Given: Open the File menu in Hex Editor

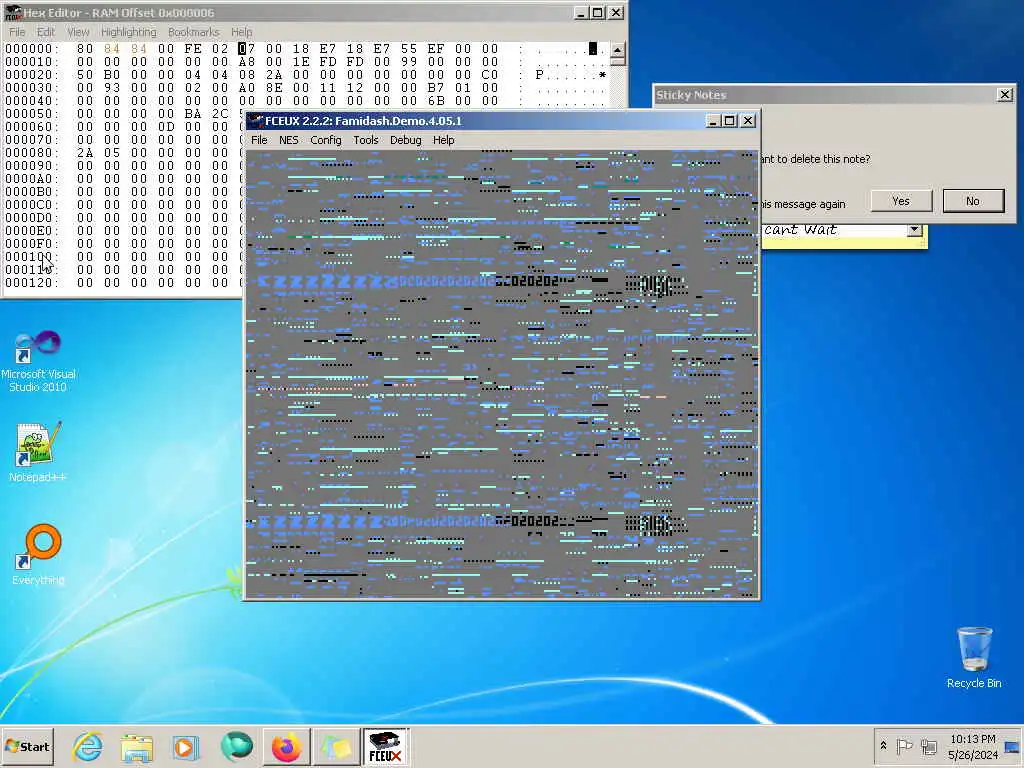Looking at the screenshot, I should [x=17, y=32].
